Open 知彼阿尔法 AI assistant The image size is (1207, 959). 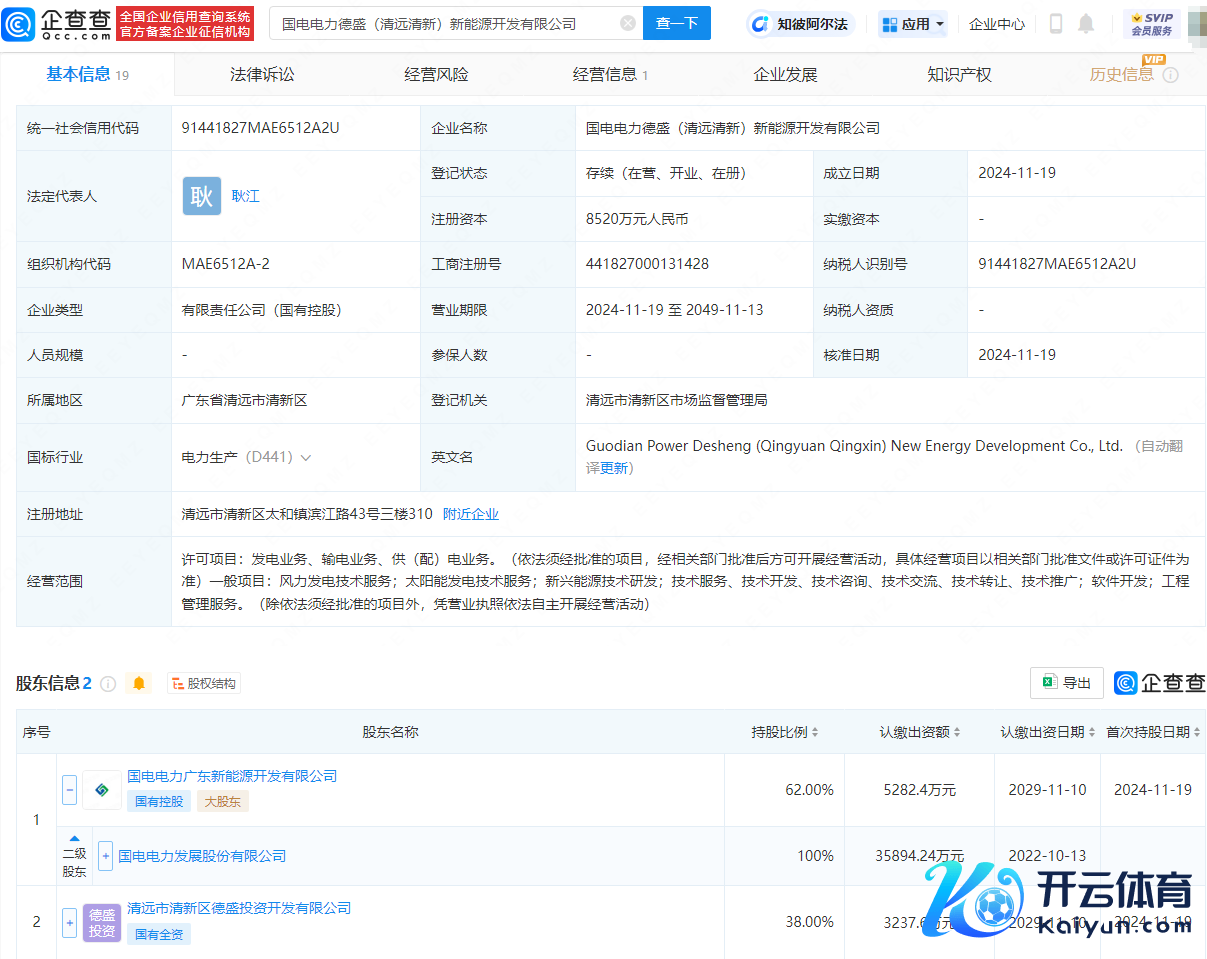coord(801,24)
